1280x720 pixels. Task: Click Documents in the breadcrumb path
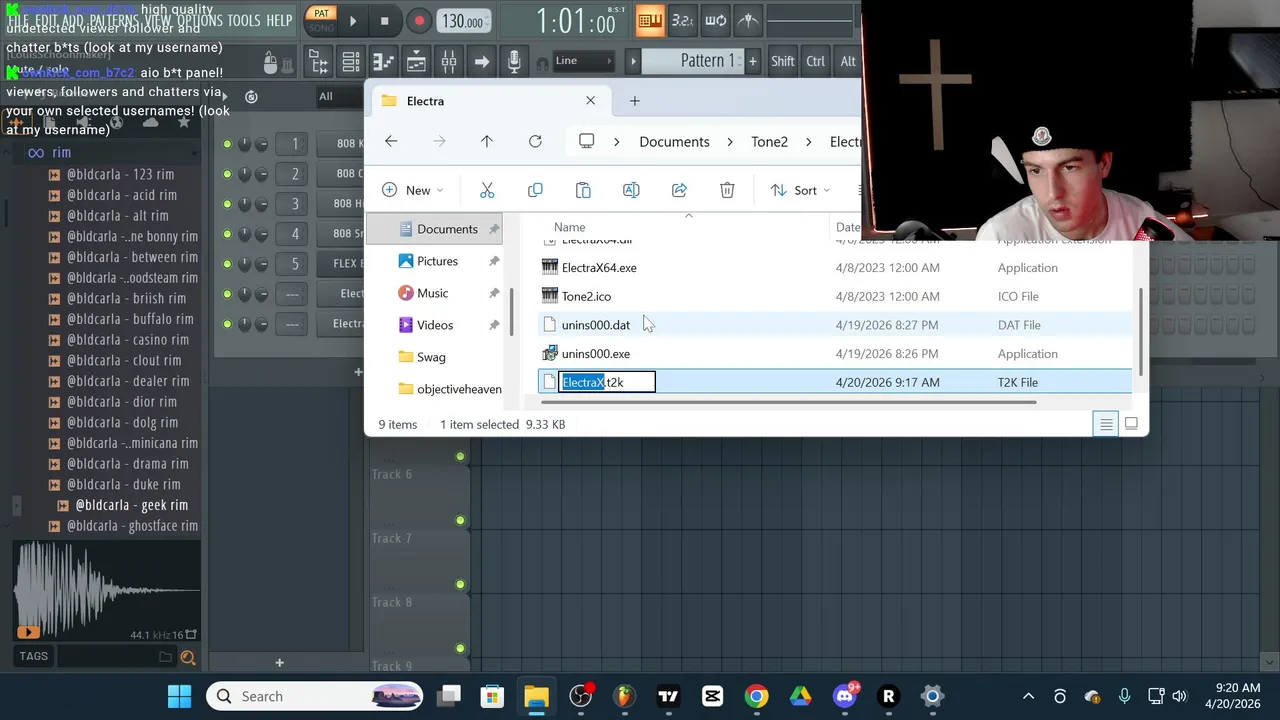click(x=674, y=142)
